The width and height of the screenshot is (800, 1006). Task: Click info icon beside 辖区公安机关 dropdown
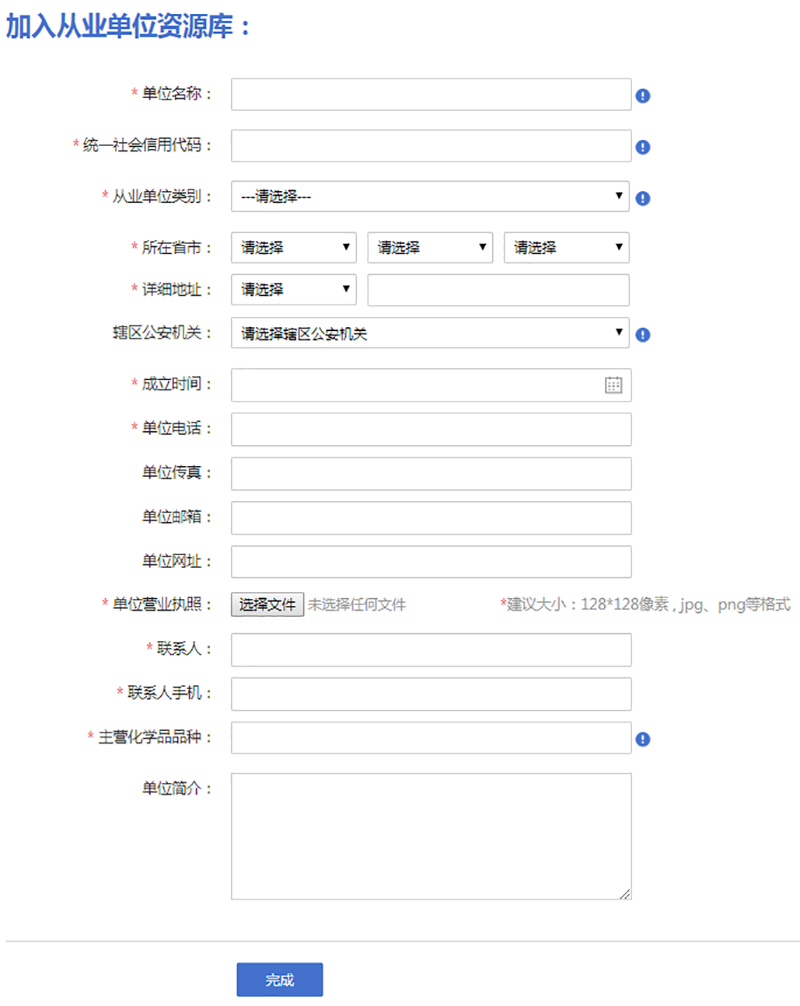click(x=643, y=334)
